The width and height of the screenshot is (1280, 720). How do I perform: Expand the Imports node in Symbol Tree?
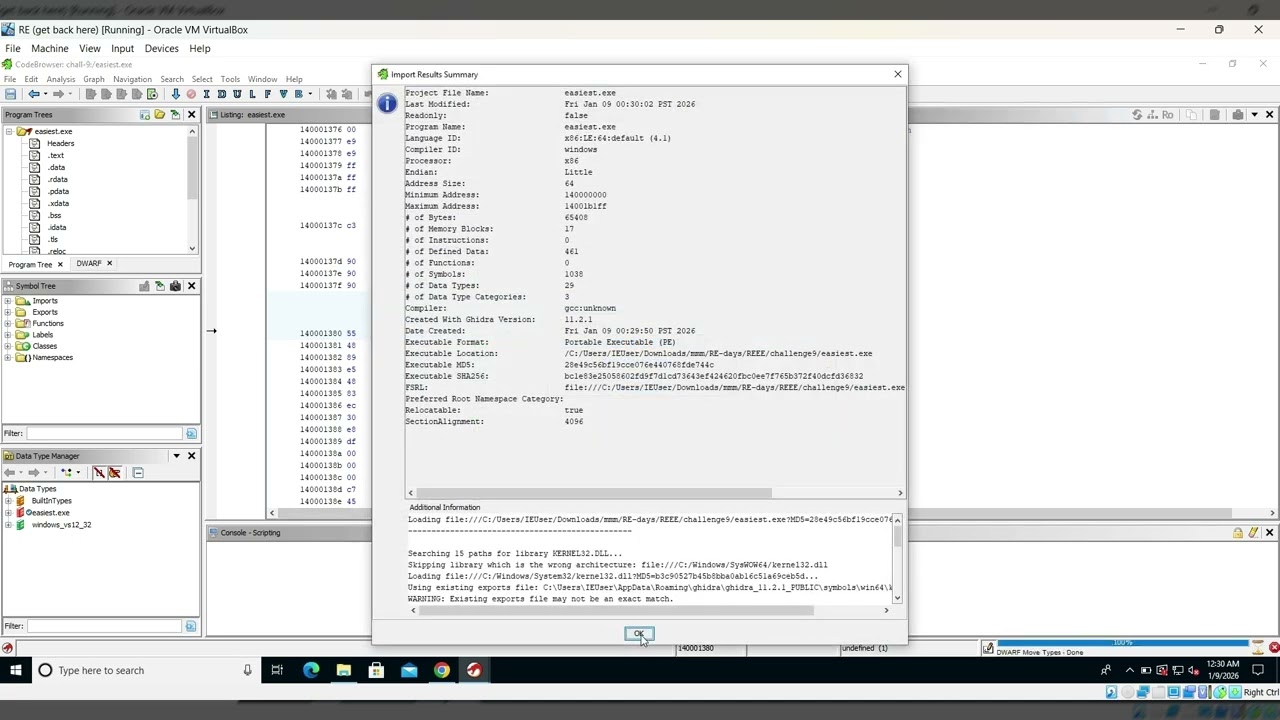coord(8,301)
